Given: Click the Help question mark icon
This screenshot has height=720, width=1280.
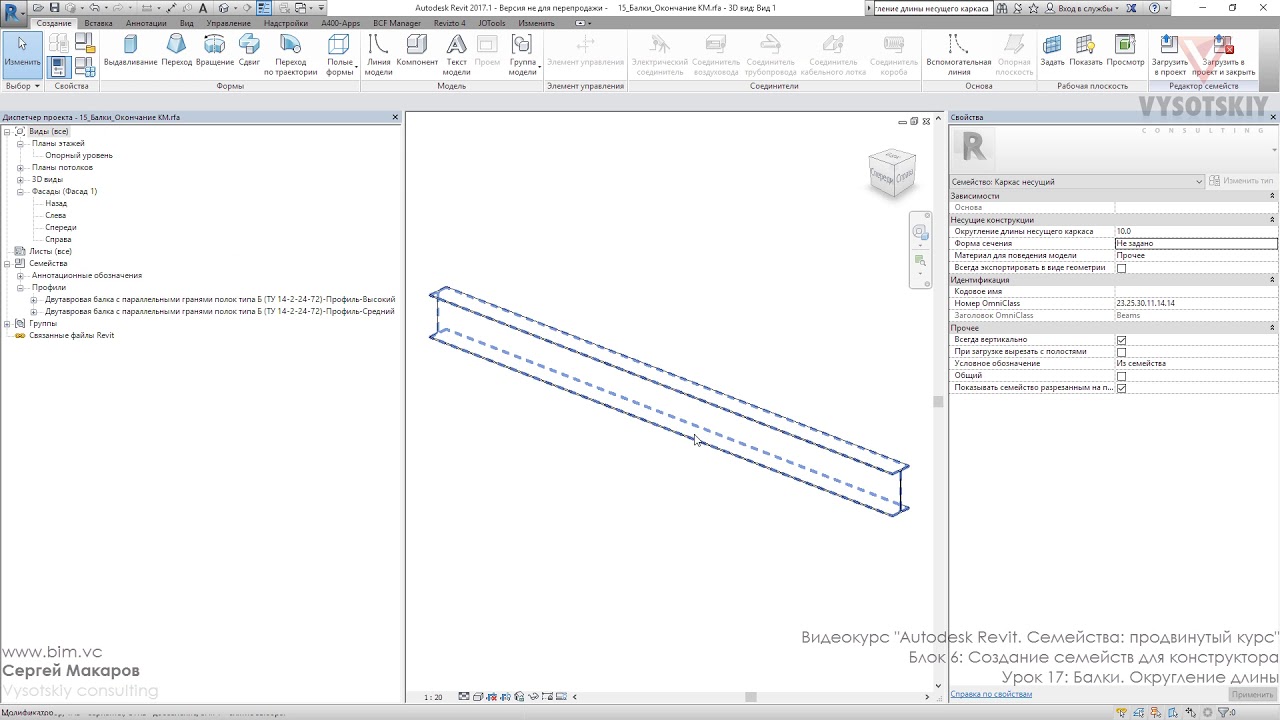Looking at the screenshot, I should click(x=1155, y=8).
